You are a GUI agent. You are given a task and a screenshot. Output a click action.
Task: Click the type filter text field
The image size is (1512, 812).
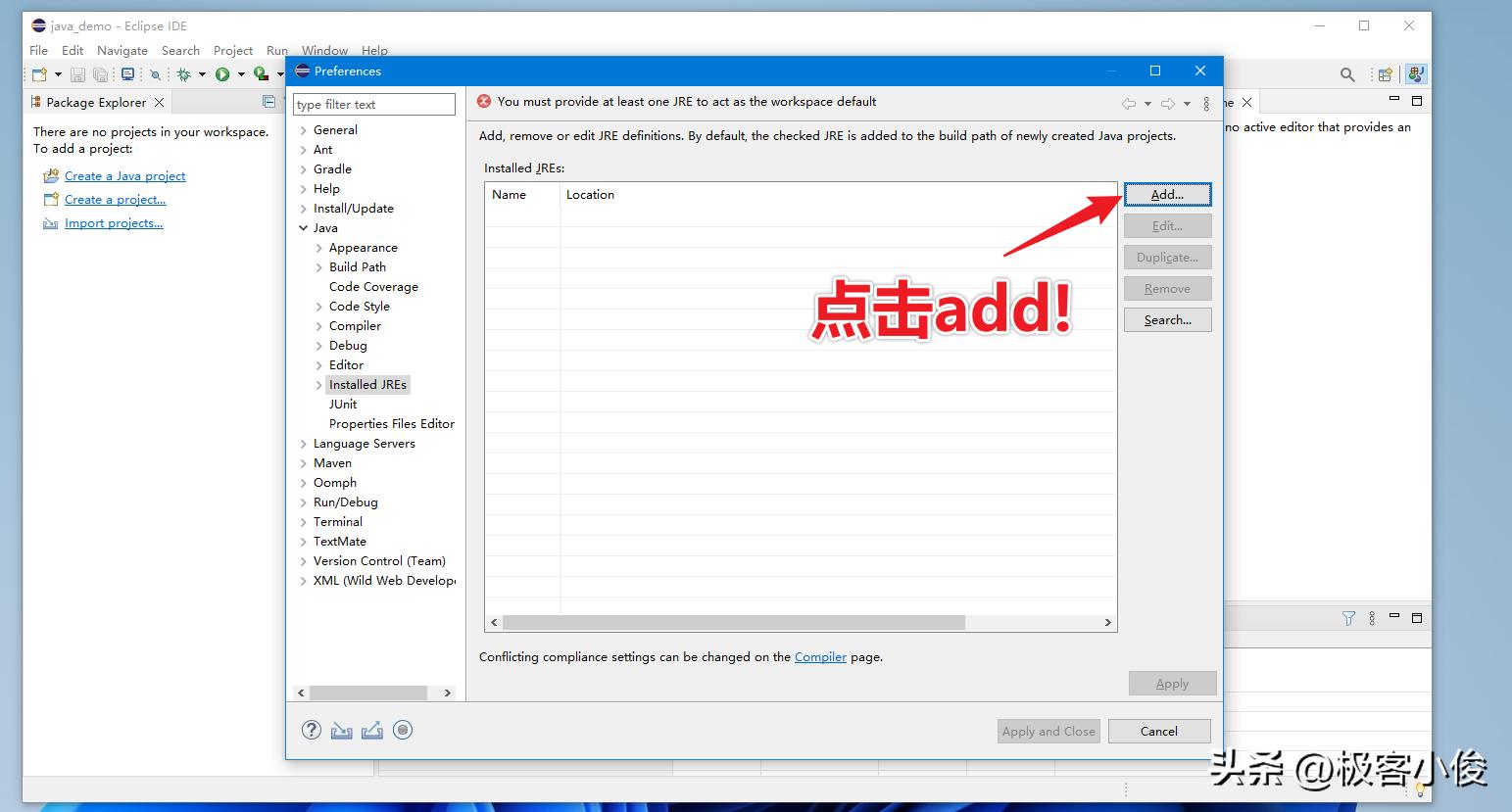point(373,104)
